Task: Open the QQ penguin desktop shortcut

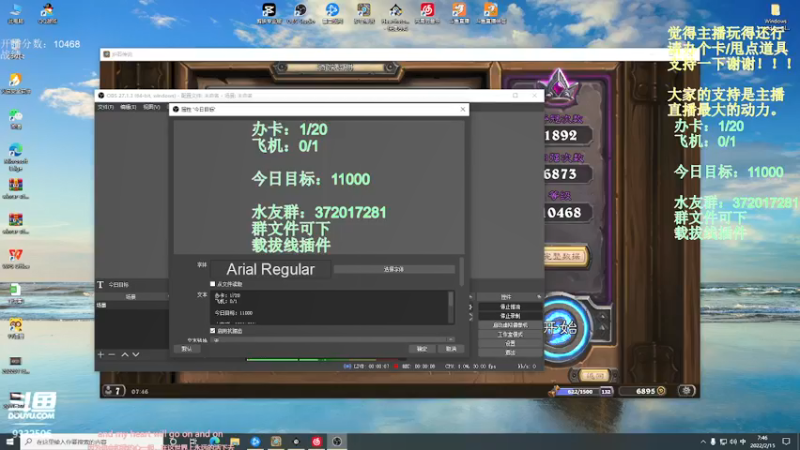Action: 47,13
